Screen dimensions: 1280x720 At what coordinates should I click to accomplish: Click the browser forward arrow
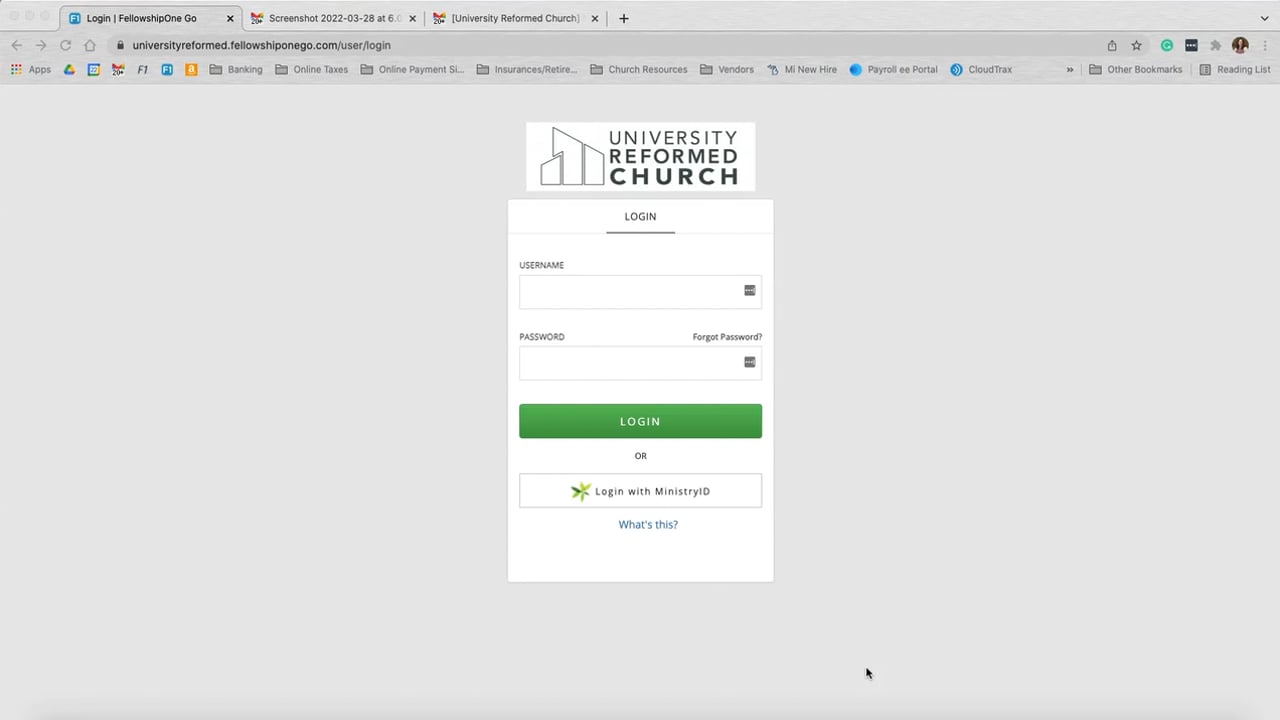point(41,45)
